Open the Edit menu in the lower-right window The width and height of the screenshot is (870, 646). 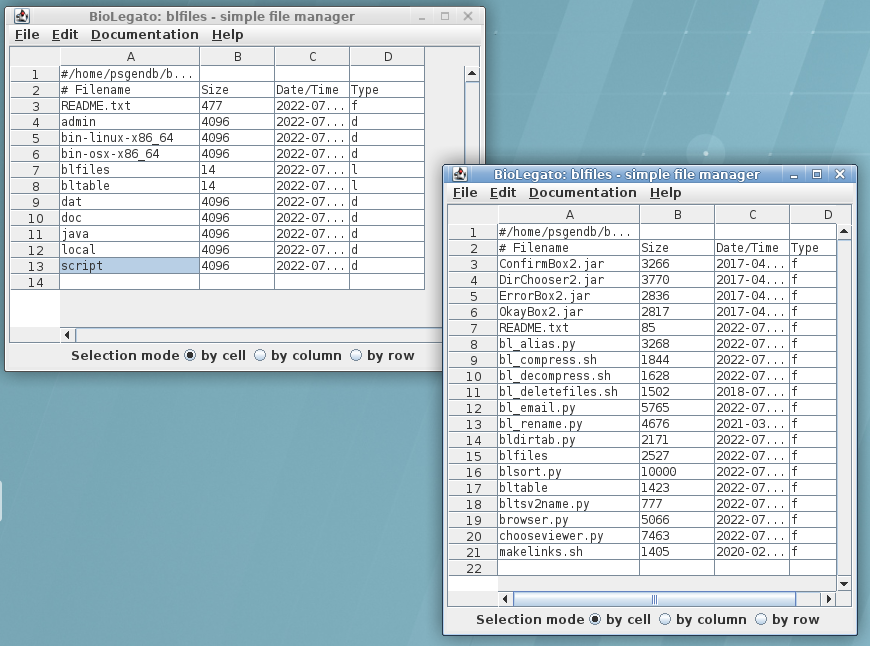503,192
